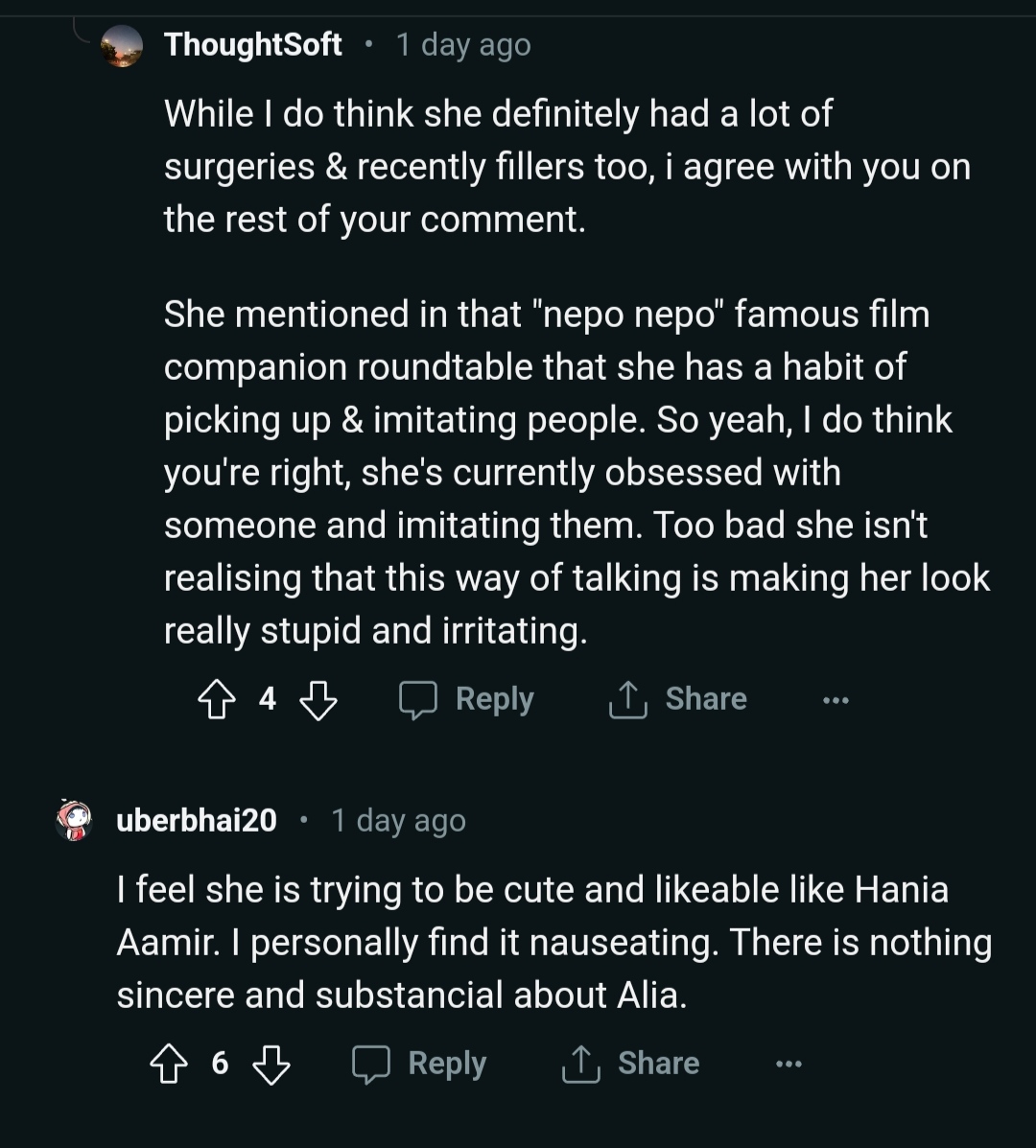Viewport: 1036px width, 1148px height.
Task: Downvote ThoughtSoft's comment
Action: pyautogui.click(x=318, y=698)
